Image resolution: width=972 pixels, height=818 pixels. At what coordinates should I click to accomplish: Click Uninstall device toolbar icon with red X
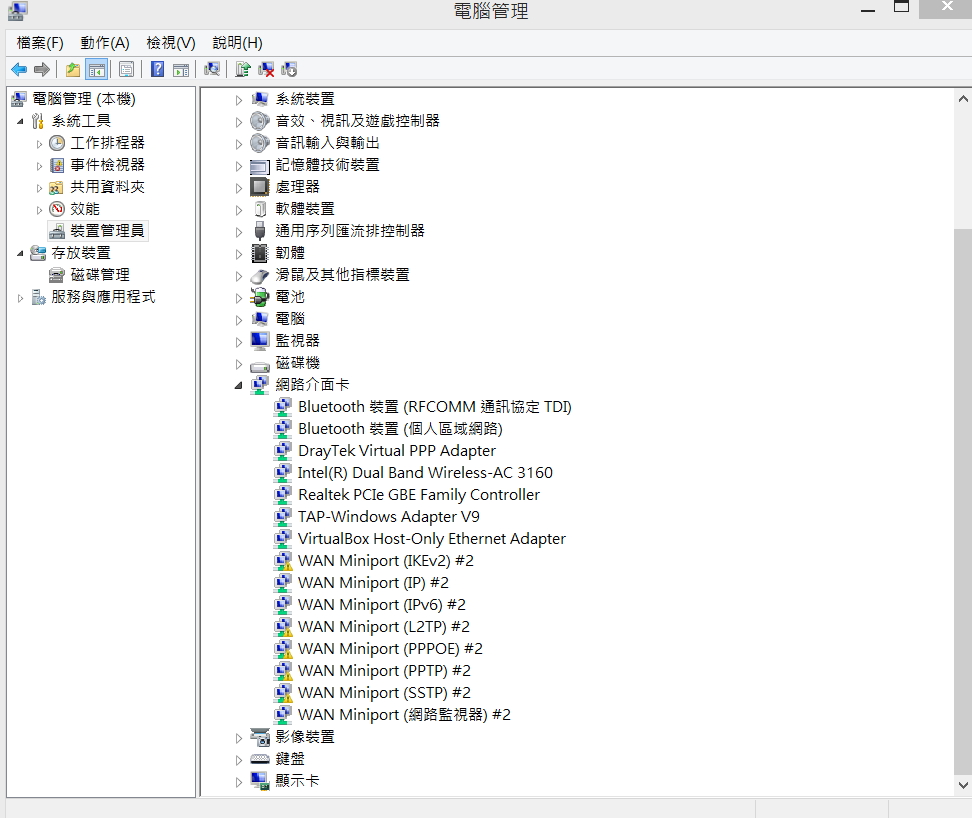tap(266, 69)
